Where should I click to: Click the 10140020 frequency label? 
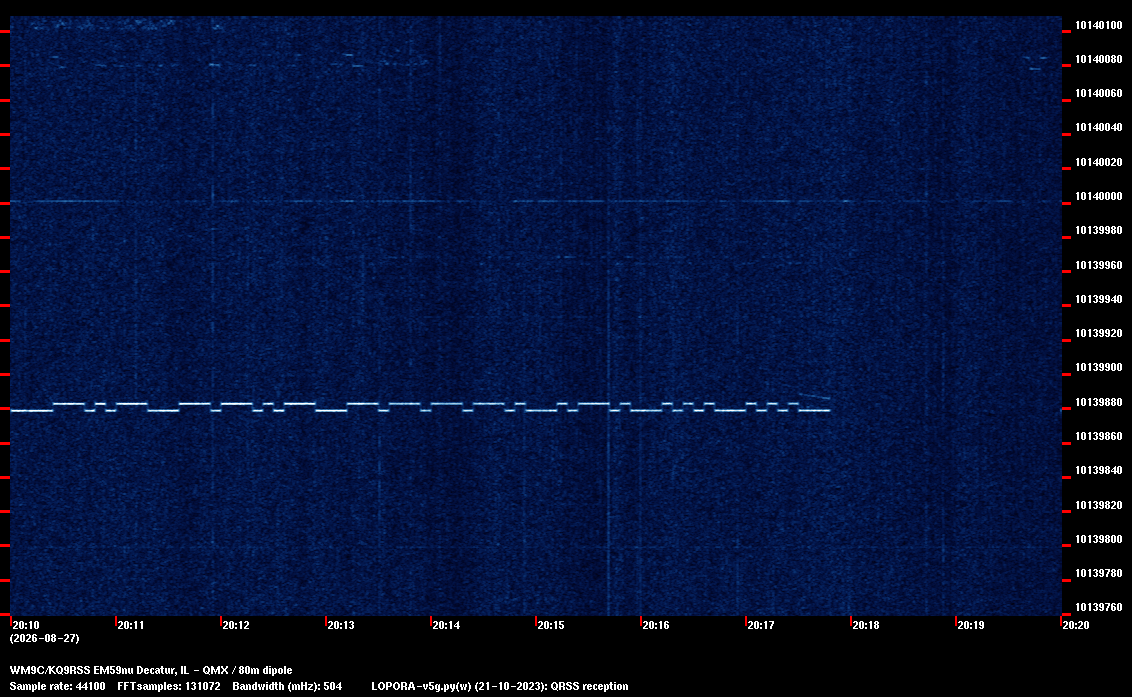pos(1099,162)
